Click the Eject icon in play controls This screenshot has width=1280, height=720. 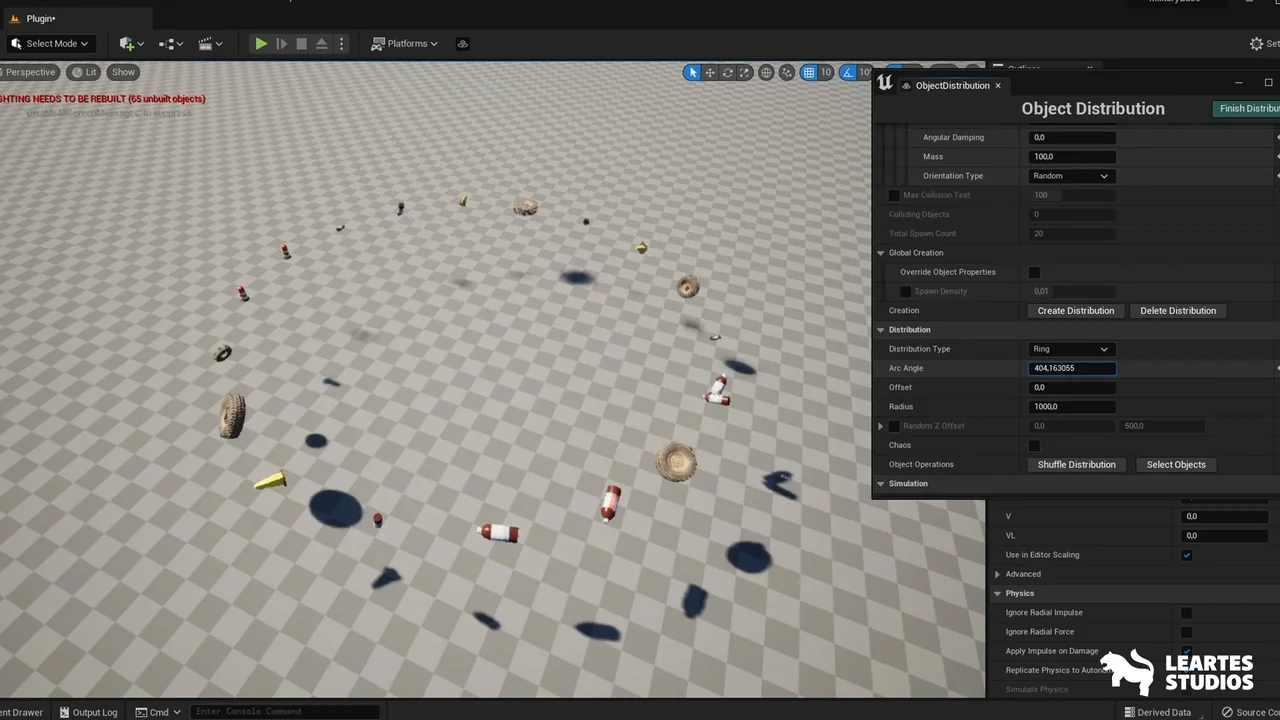(321, 44)
